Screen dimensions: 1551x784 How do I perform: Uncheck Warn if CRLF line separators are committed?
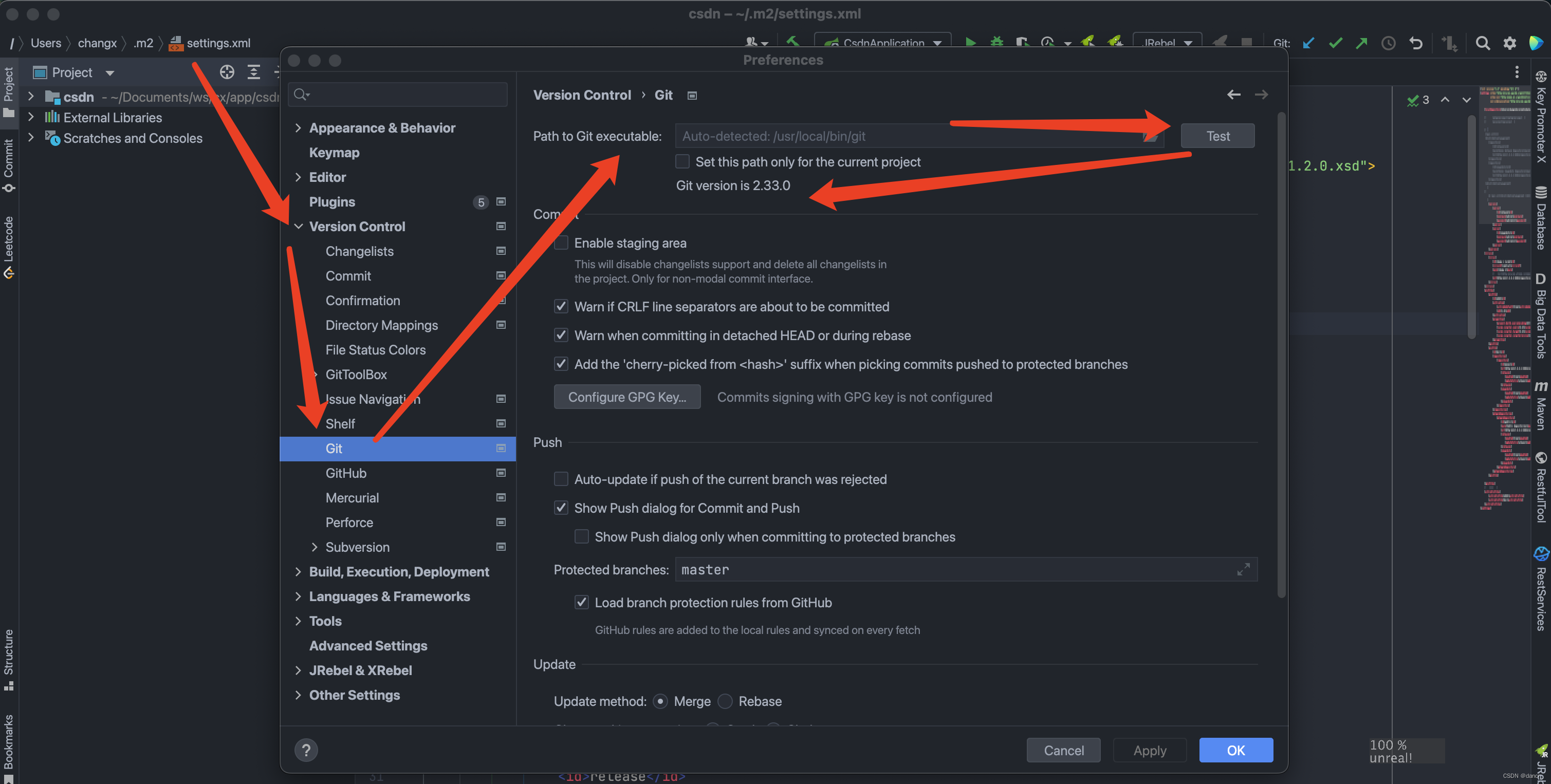[x=561, y=306]
